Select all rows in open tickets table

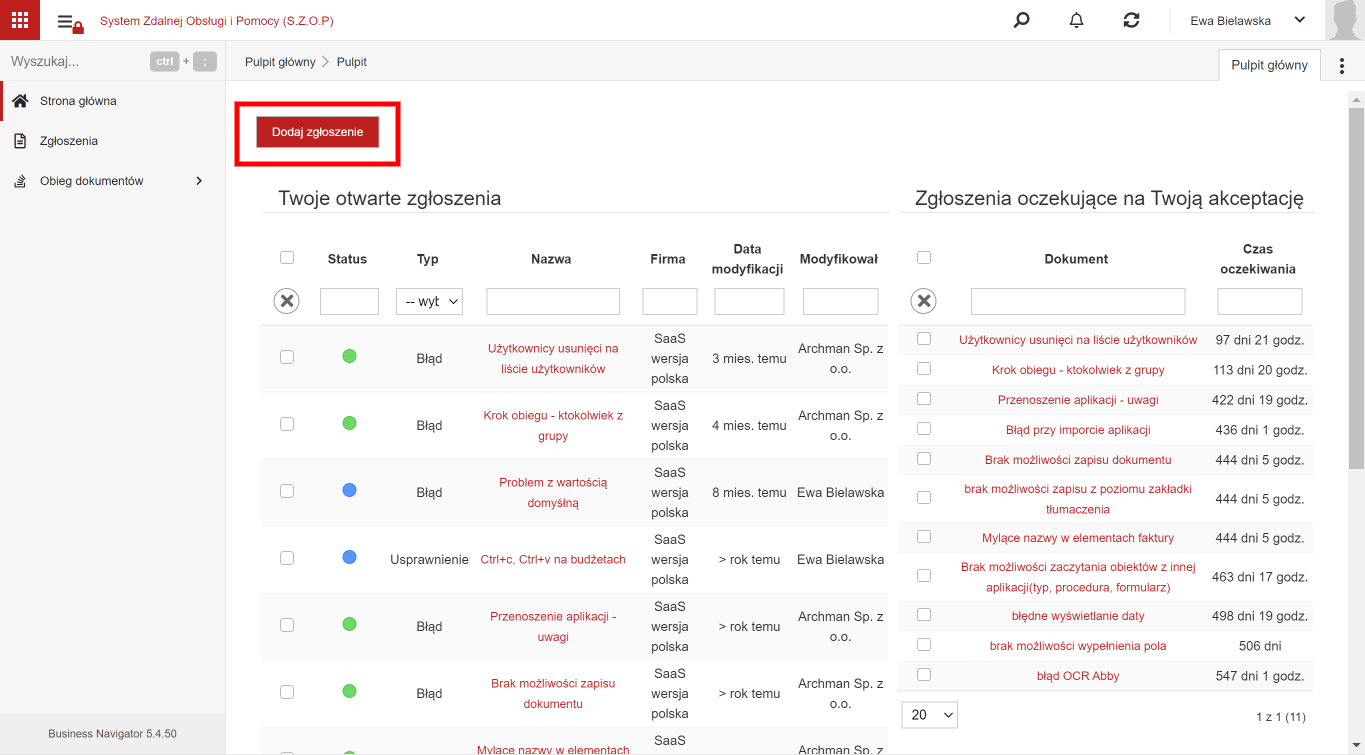coord(287,257)
